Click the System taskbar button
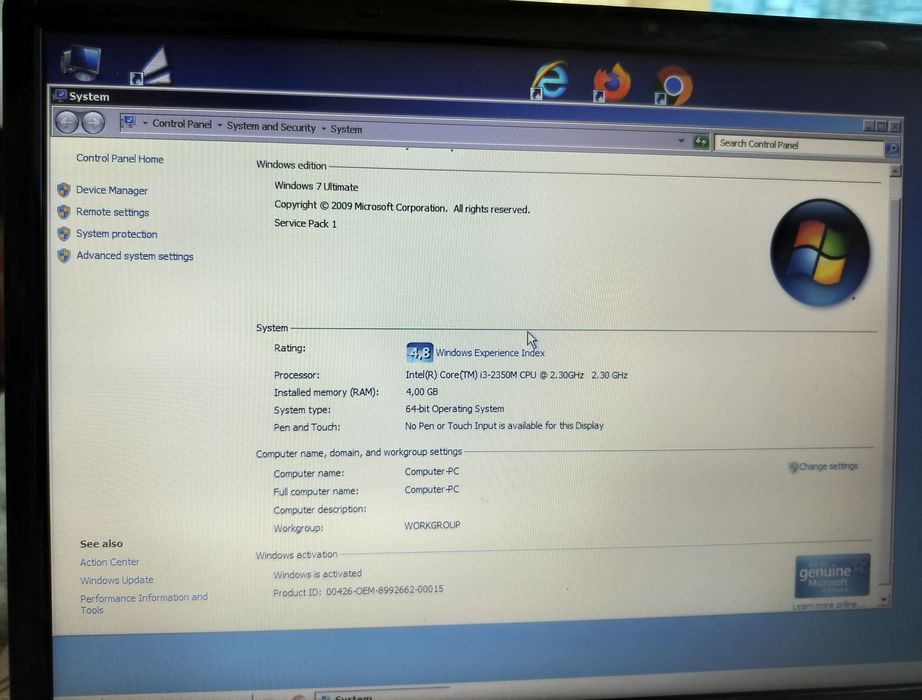Screen dimensions: 922x700 (x=382, y=695)
